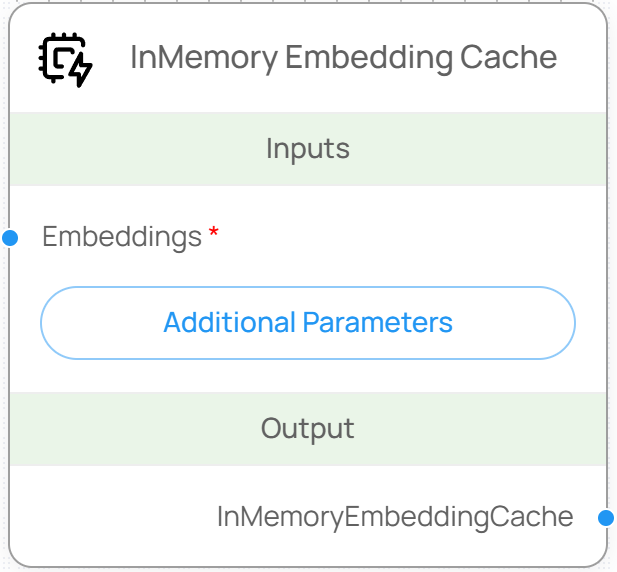
Task: Click the Embeddings input connector dot
Action: coord(10,238)
